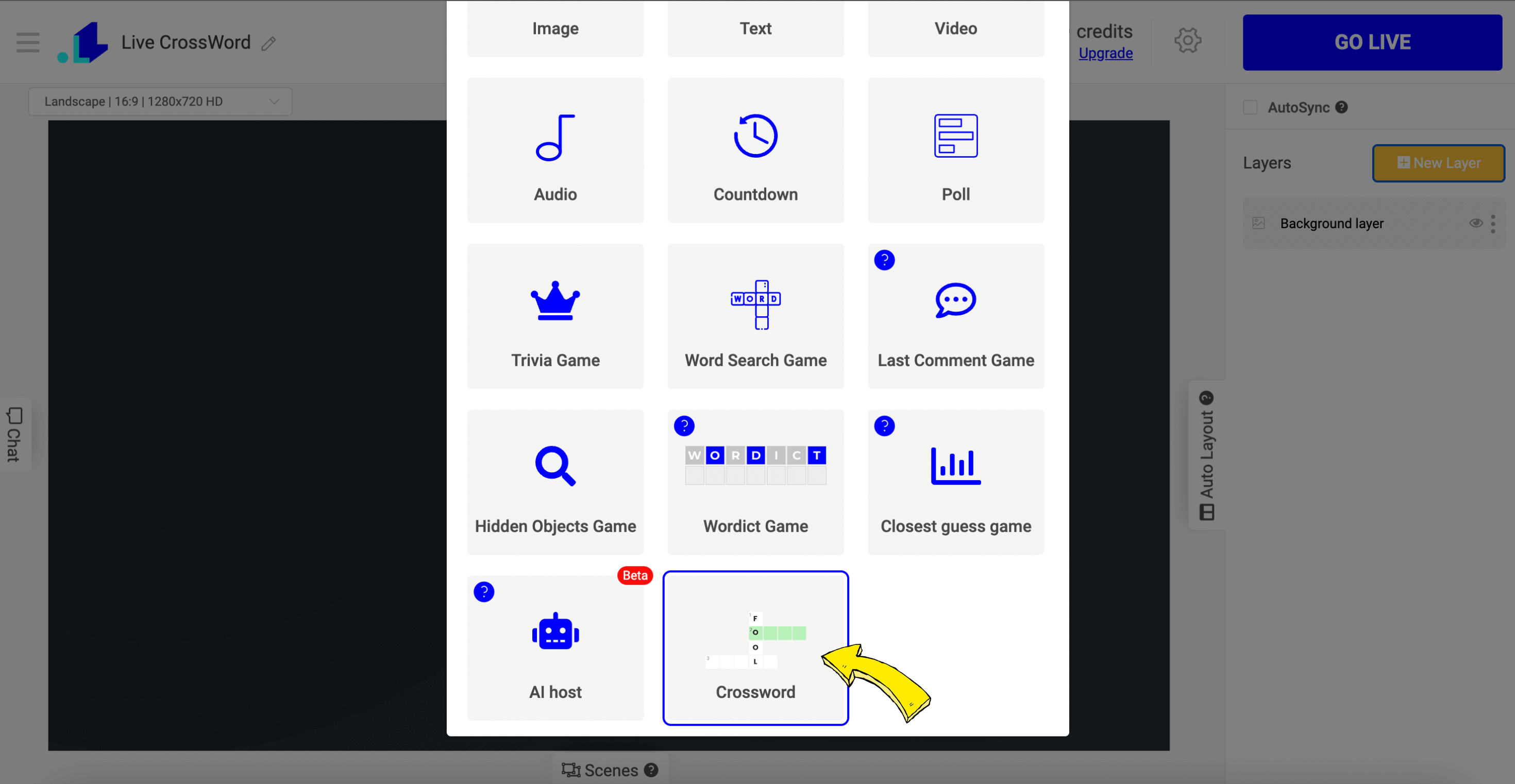Select the Closest Guess Game widget
Viewport: 1515px width, 784px height.
[955, 481]
